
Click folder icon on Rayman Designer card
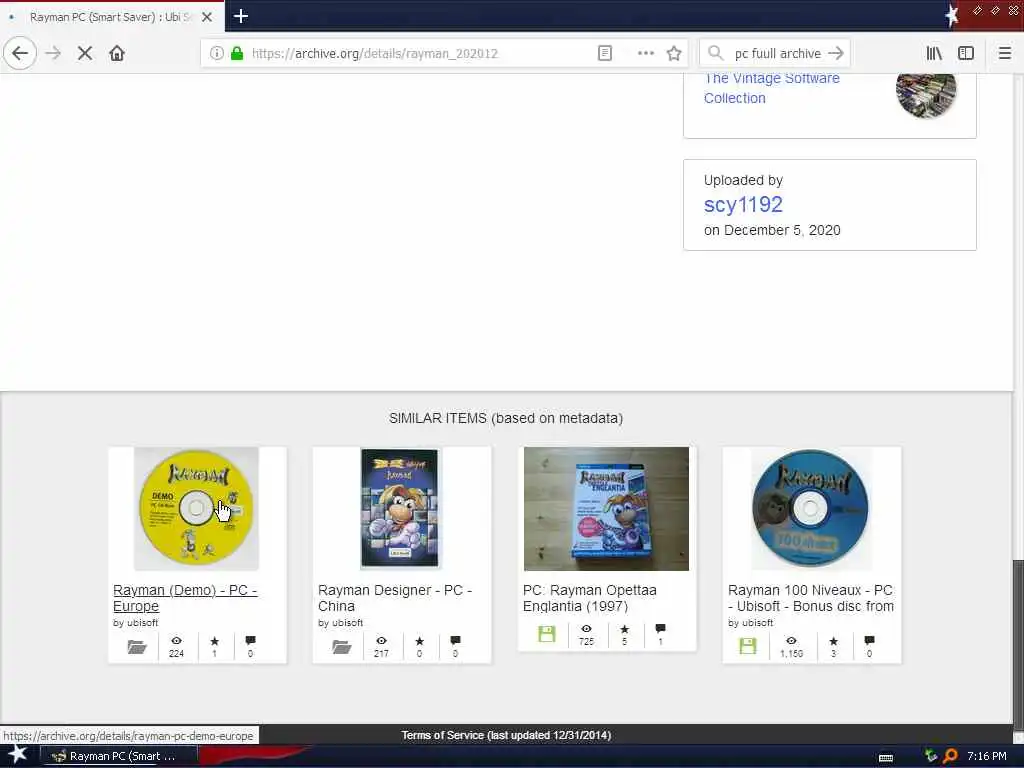pyautogui.click(x=342, y=647)
